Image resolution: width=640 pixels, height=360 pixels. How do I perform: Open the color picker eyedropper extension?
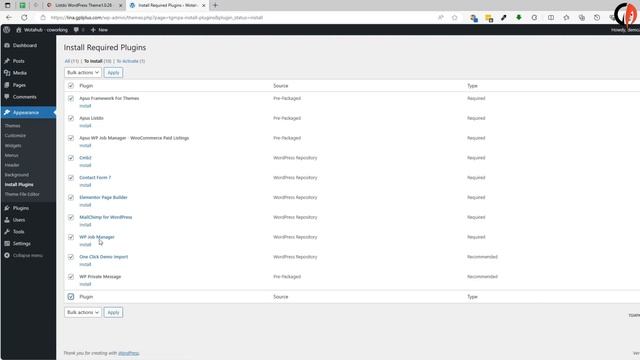click(504, 18)
